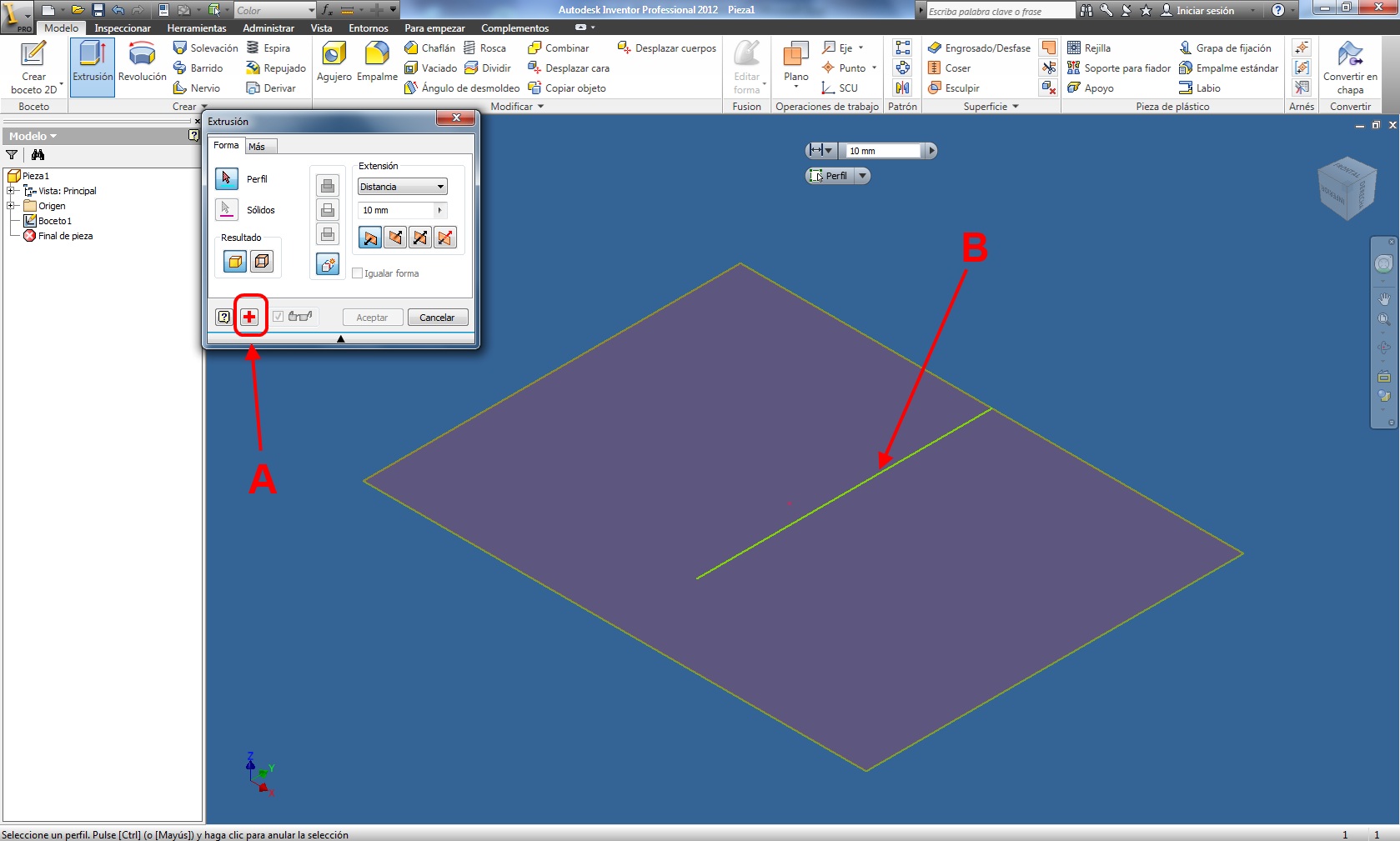Open the 10 mm distance arrow in dialog
The width and height of the screenshot is (1400, 841).
pos(440,210)
